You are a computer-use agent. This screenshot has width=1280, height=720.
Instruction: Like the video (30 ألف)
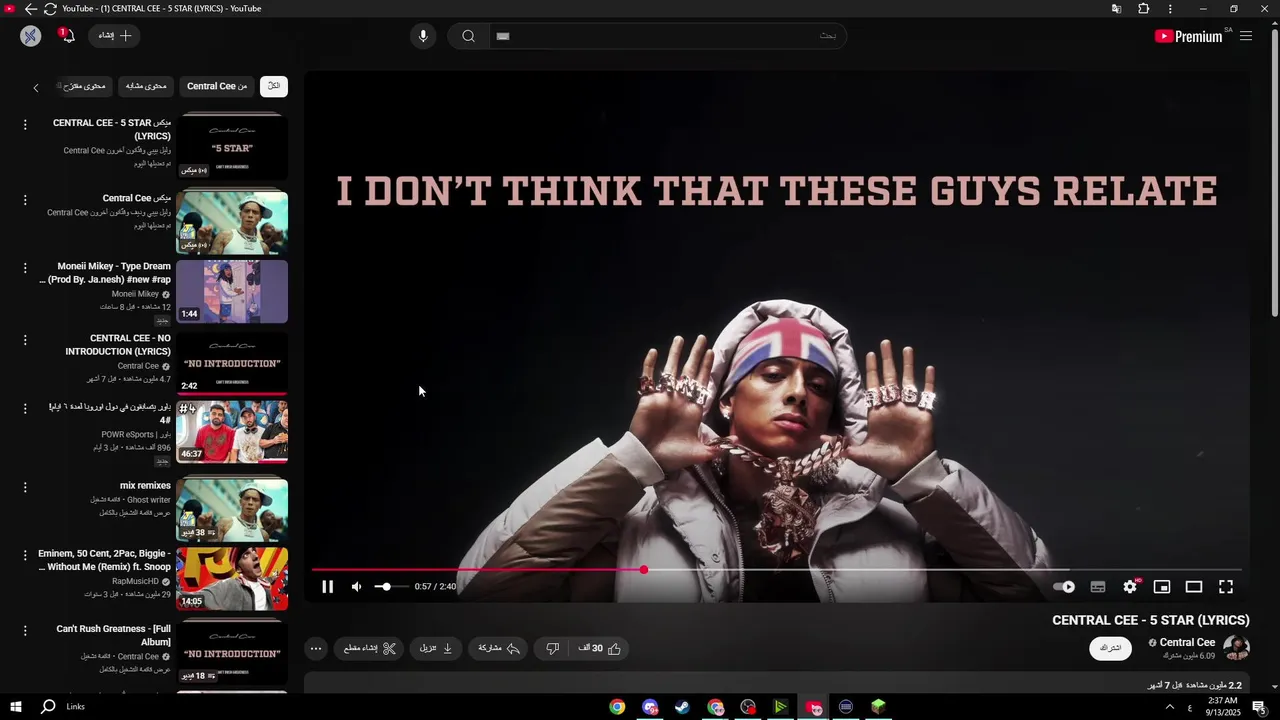pyautogui.click(x=600, y=648)
